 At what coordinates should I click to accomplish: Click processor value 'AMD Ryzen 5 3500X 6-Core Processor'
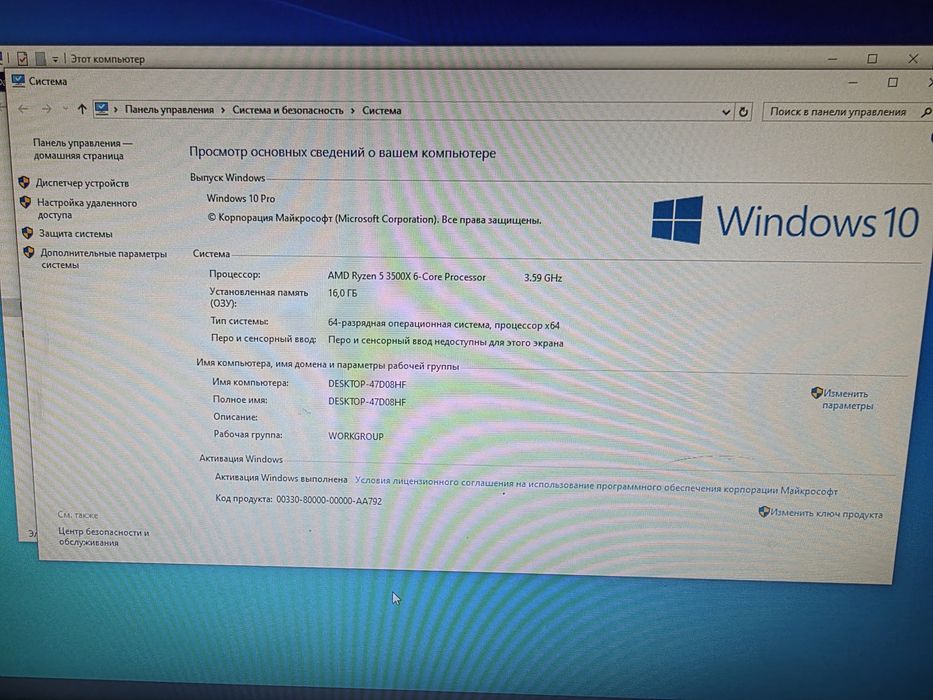tap(406, 277)
